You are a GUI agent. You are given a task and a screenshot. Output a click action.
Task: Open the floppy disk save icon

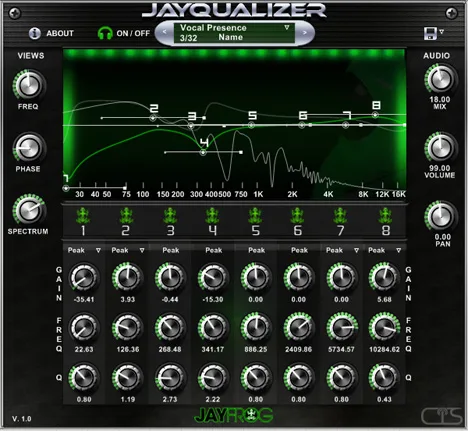[x=430, y=33]
